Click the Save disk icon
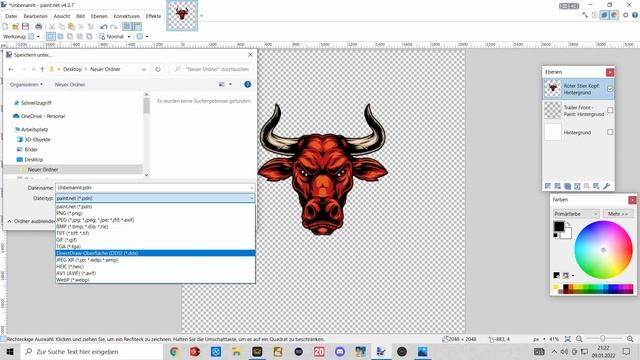640x360 pixels. 25,27
